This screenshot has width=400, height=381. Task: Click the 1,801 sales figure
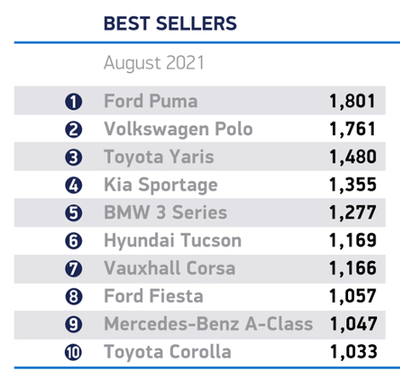[x=353, y=101]
